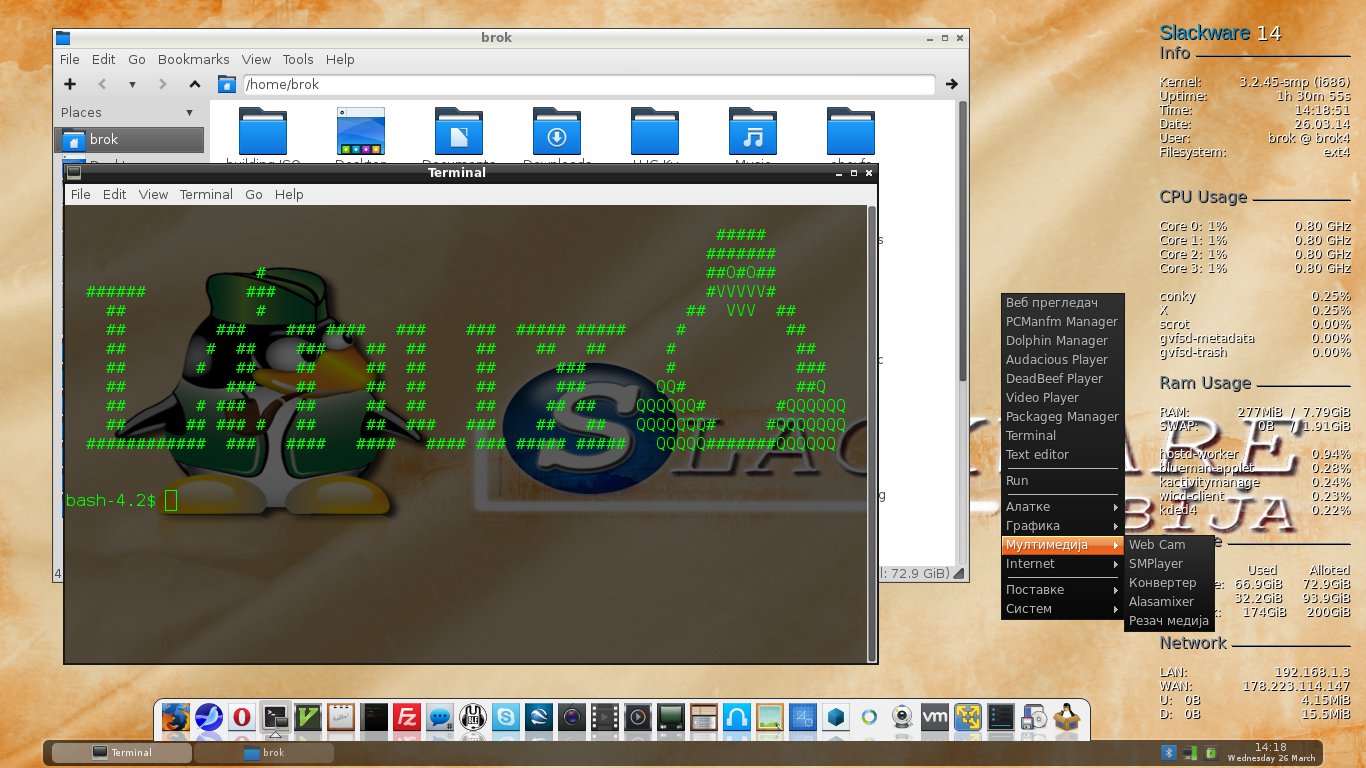Launch Skype from the dock
Image resolution: width=1366 pixels, height=768 pixels.
tap(505, 717)
